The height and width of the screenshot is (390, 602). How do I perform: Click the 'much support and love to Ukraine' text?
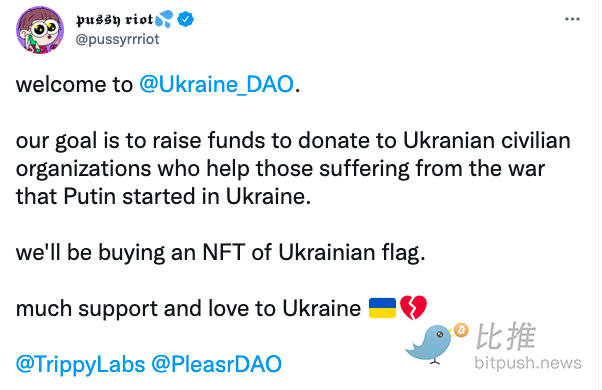(x=188, y=308)
